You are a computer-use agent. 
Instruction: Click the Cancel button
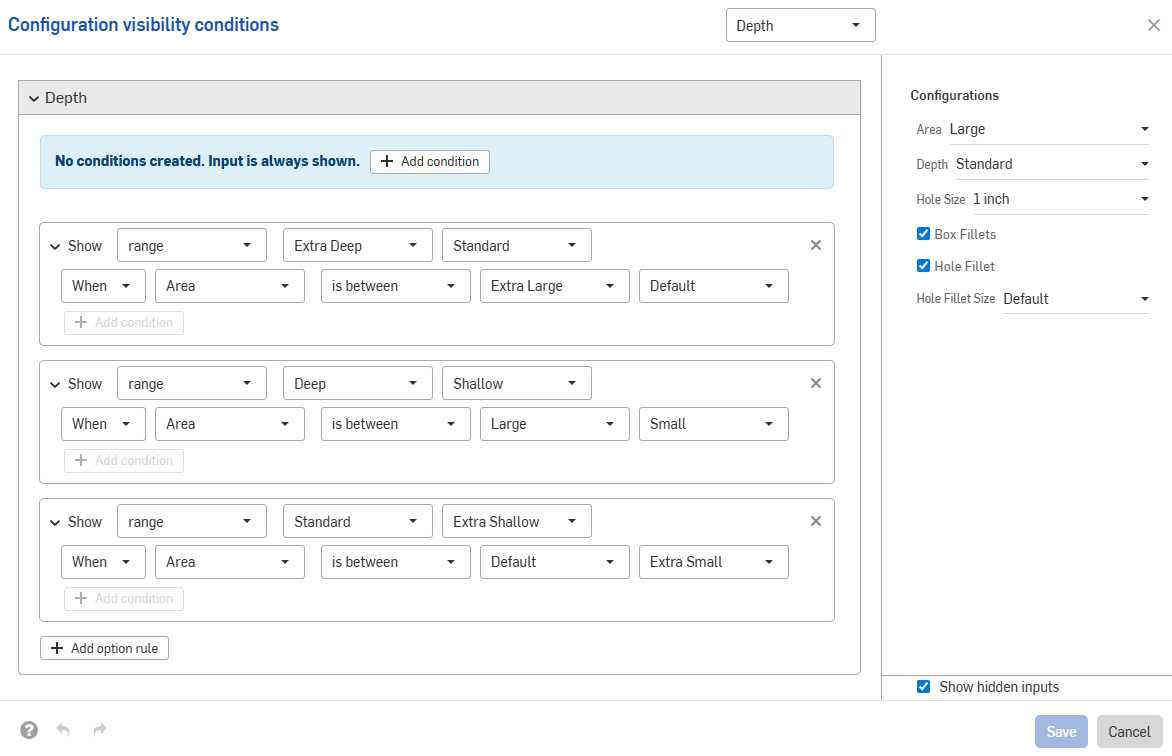1129,731
